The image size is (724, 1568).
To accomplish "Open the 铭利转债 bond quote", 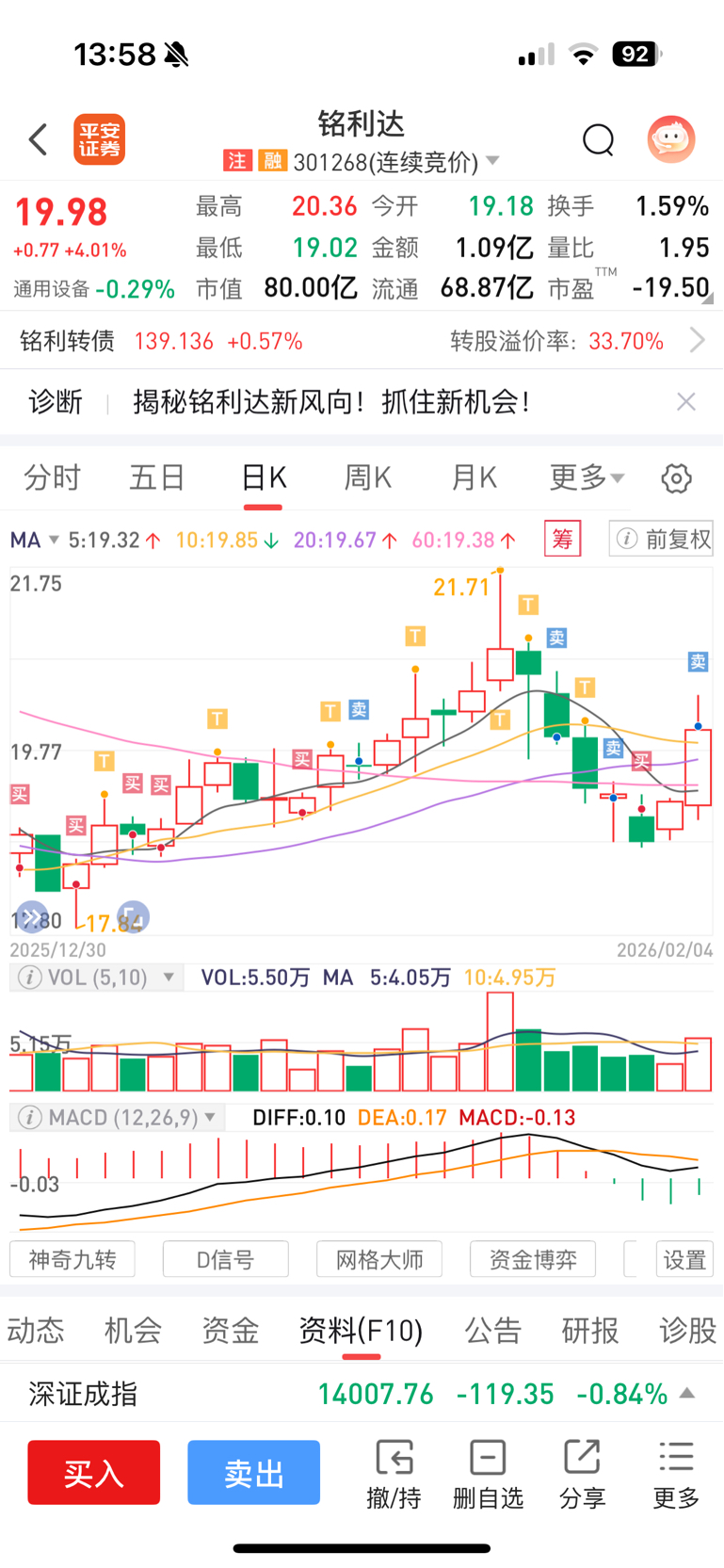I will point(161,341).
